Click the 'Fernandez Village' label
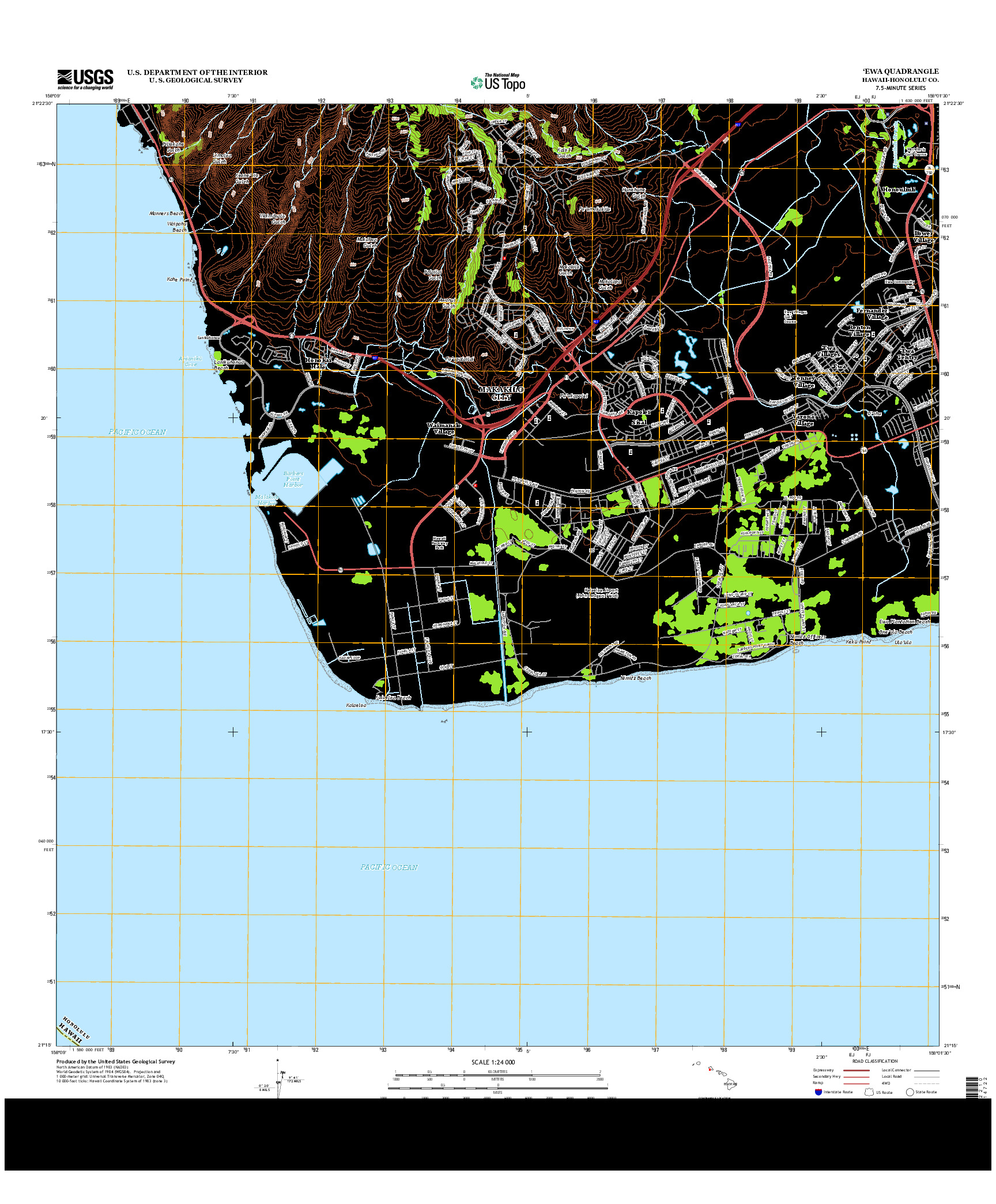The image size is (996, 1204). point(872,314)
